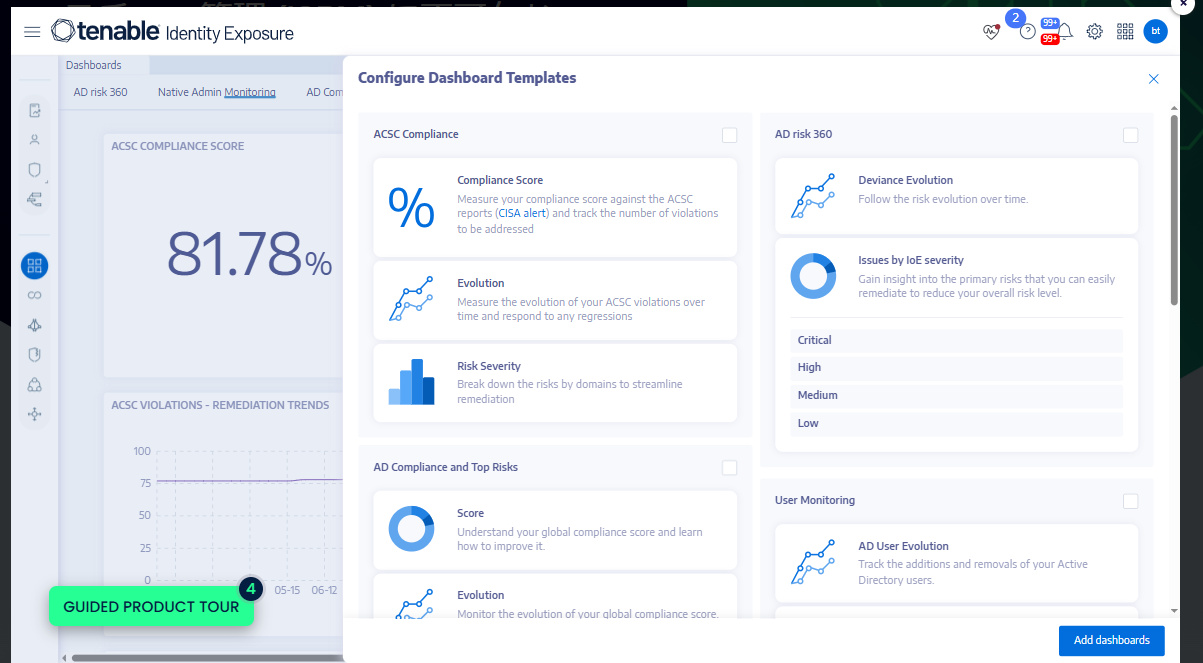Image resolution: width=1203 pixels, height=663 pixels.
Task: Click the Deviance Evolution chart icon
Action: 813,196
